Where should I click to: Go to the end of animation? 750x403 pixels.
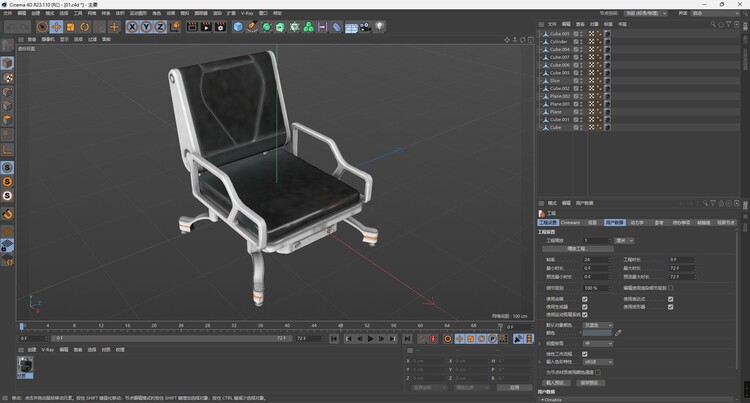[x=407, y=339]
